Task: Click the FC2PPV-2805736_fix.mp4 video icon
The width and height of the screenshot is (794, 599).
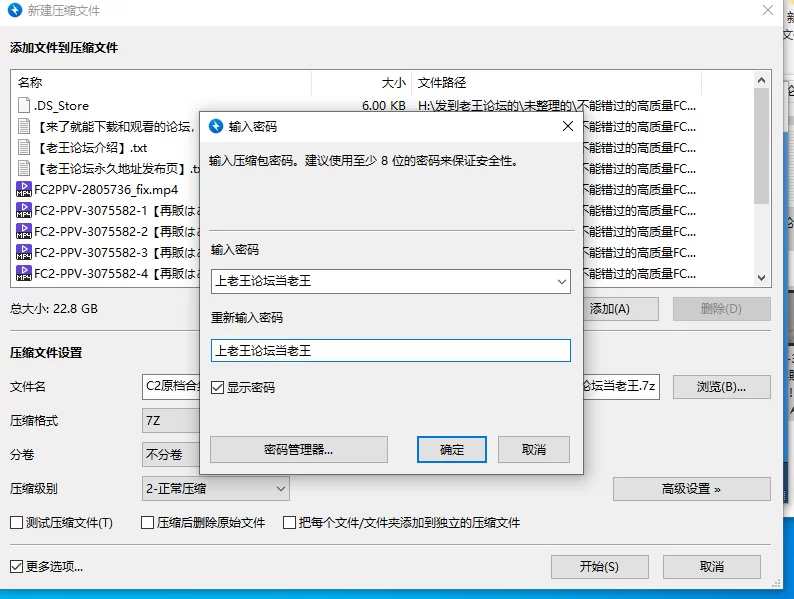Action: [24, 189]
